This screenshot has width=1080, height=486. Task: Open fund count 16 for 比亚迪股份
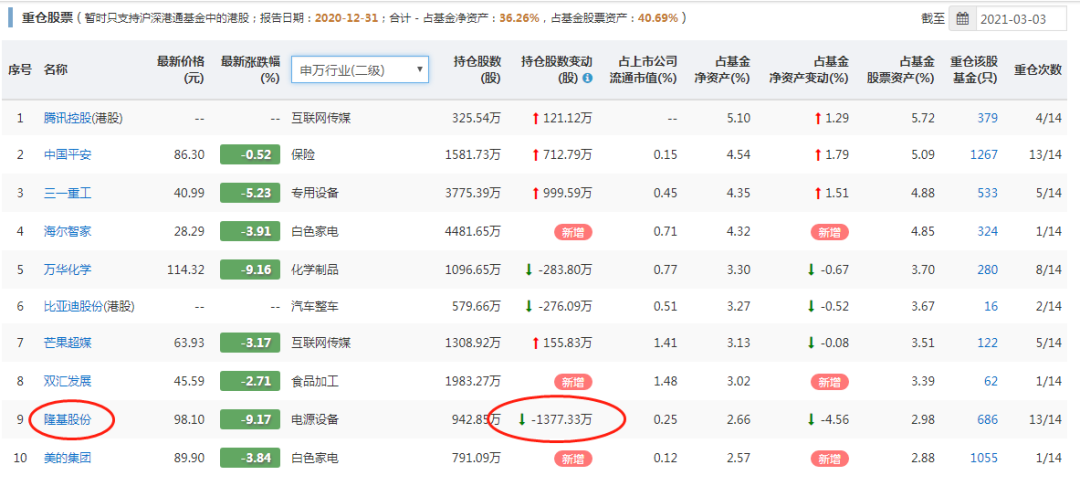(x=990, y=306)
